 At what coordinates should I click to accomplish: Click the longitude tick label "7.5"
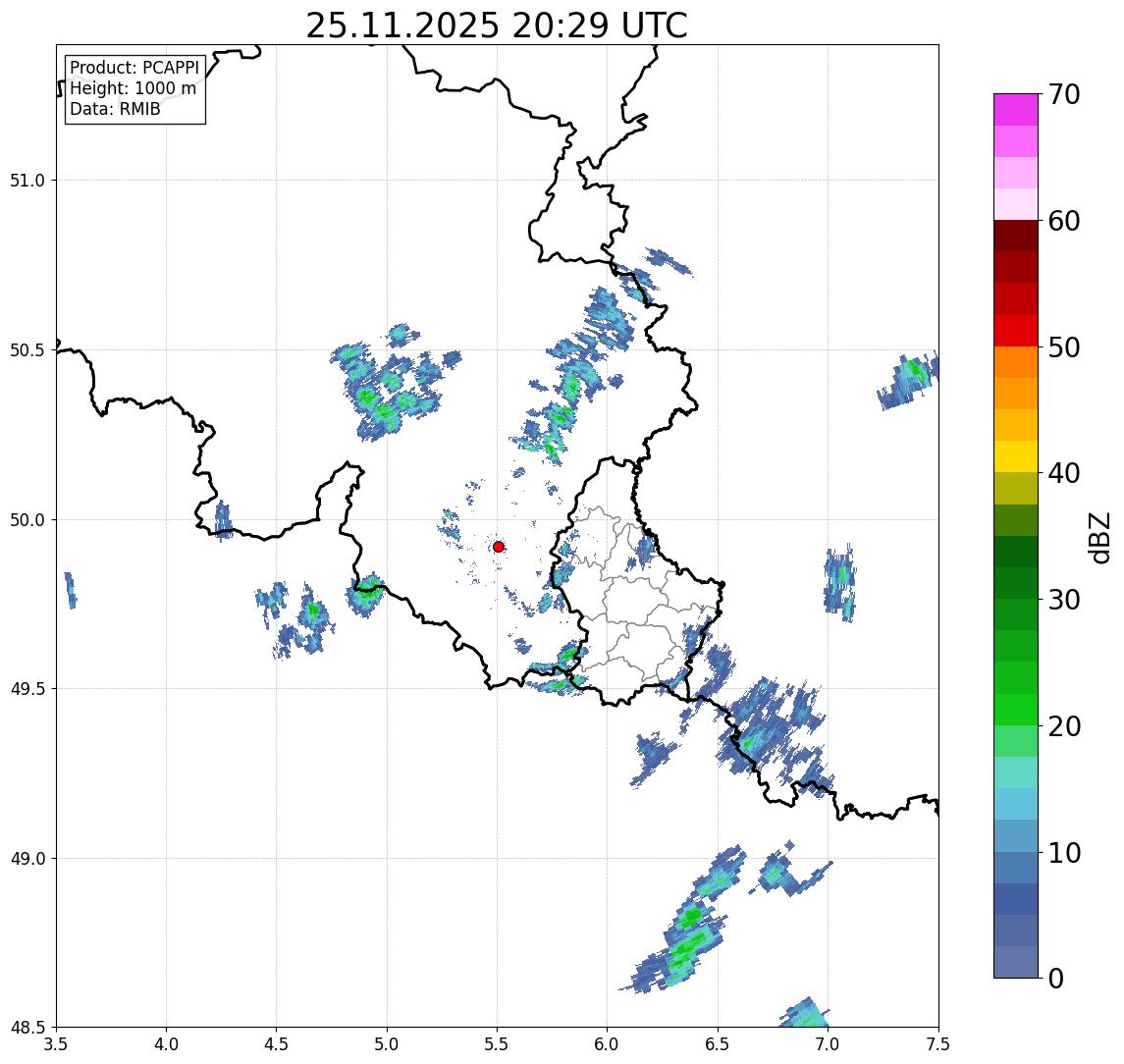click(938, 1044)
